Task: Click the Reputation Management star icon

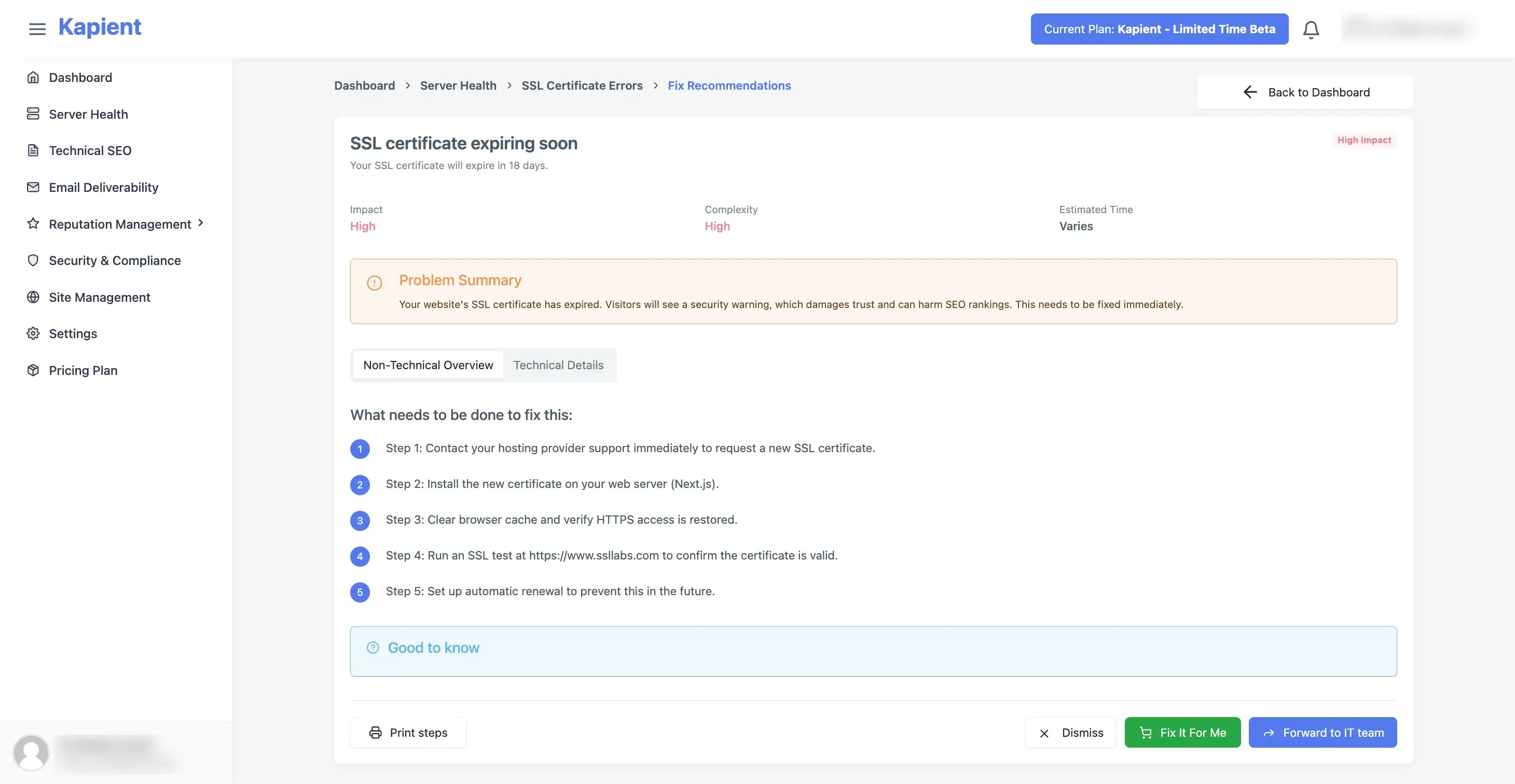Action: coord(33,223)
